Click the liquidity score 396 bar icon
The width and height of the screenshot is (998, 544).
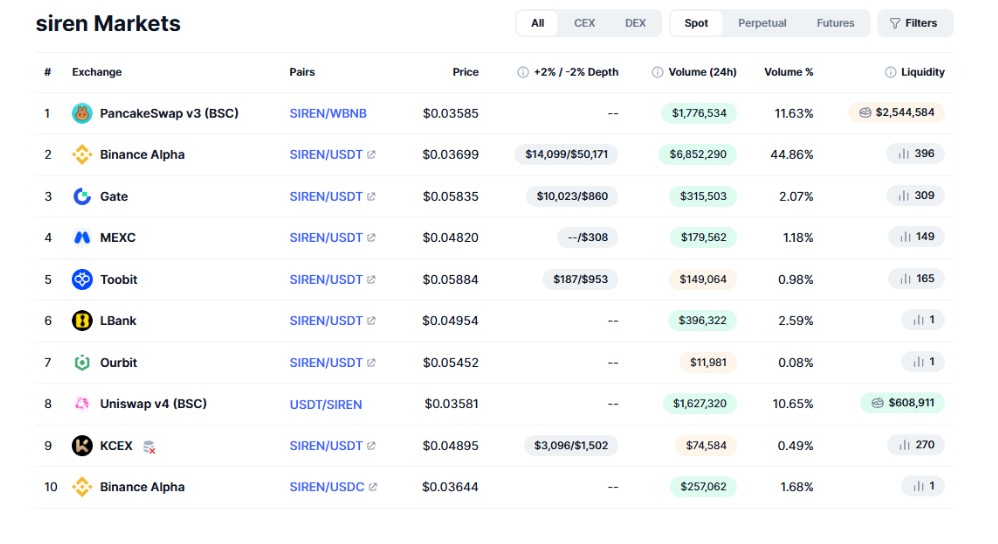coord(903,154)
